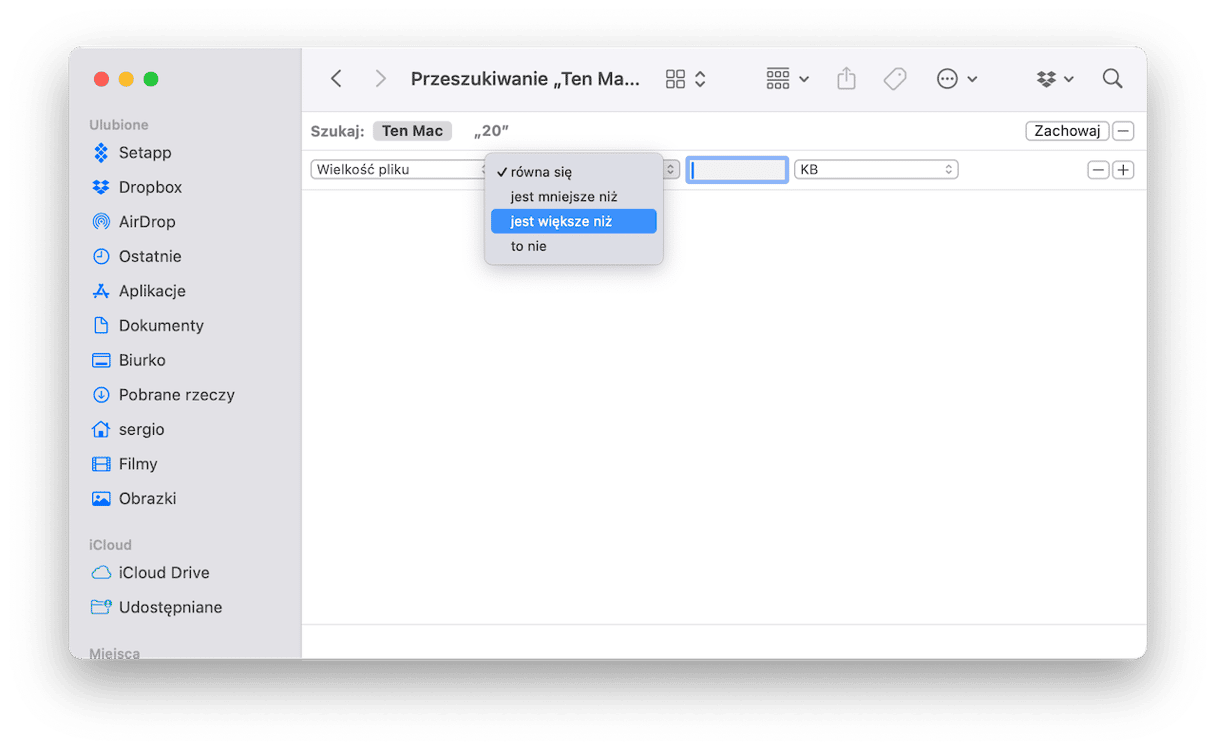
Task: Click the search magnifier icon
Action: (x=1112, y=79)
